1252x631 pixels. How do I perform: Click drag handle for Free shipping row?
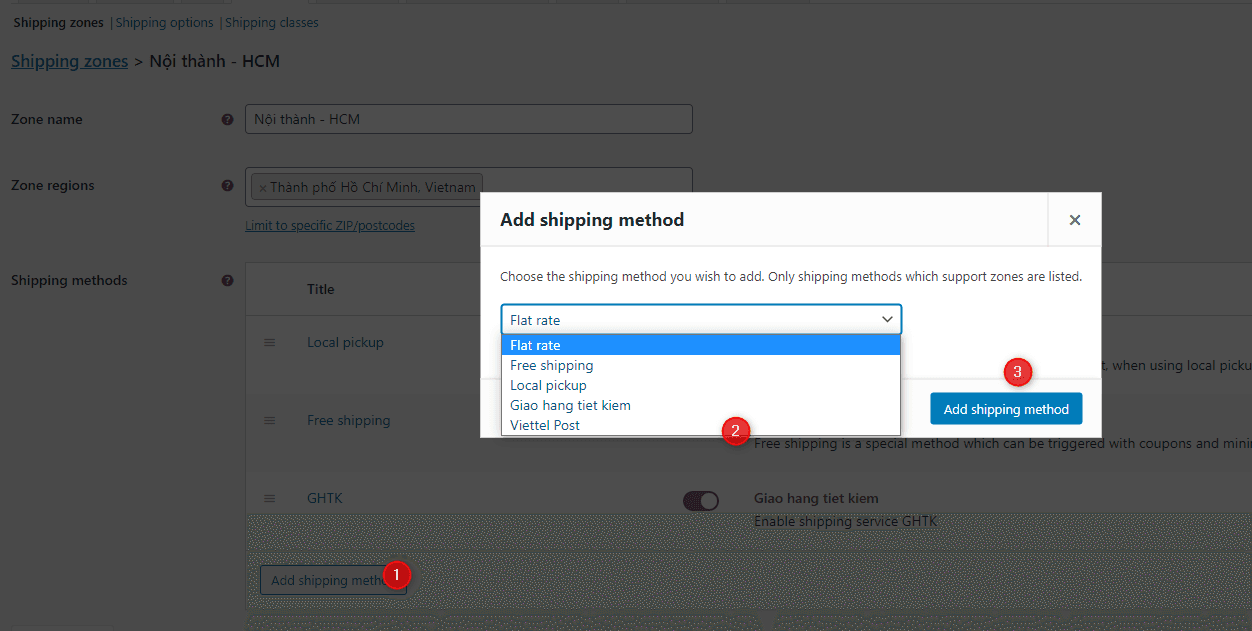(269, 420)
